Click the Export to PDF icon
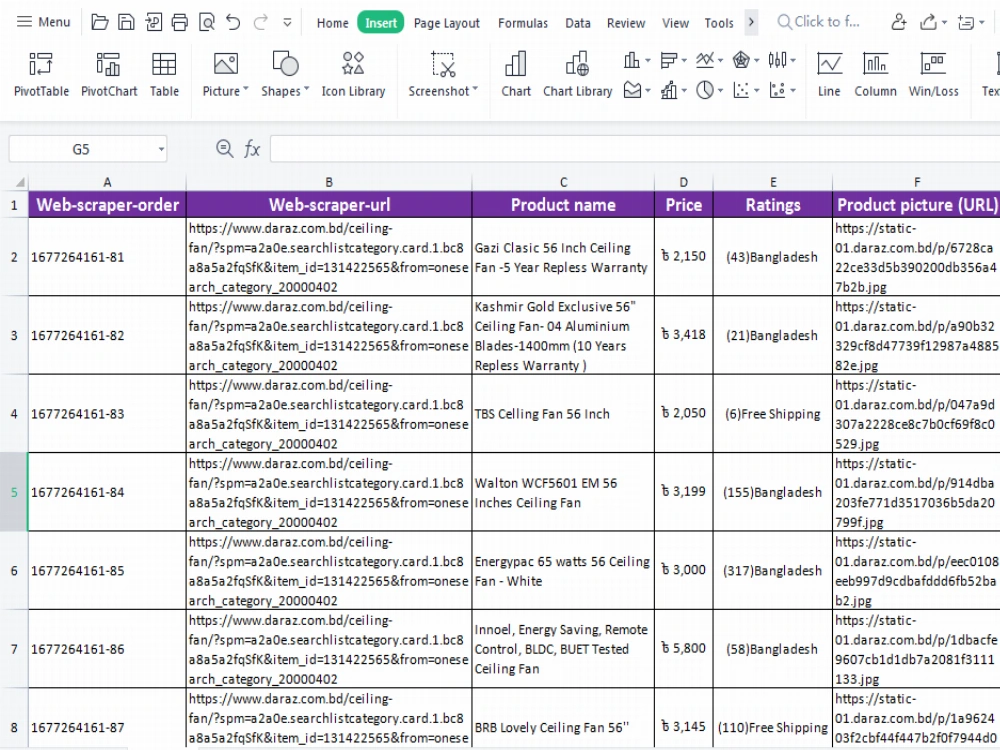Screen dimensions: 1000x750 pyautogui.click(x=153, y=23)
